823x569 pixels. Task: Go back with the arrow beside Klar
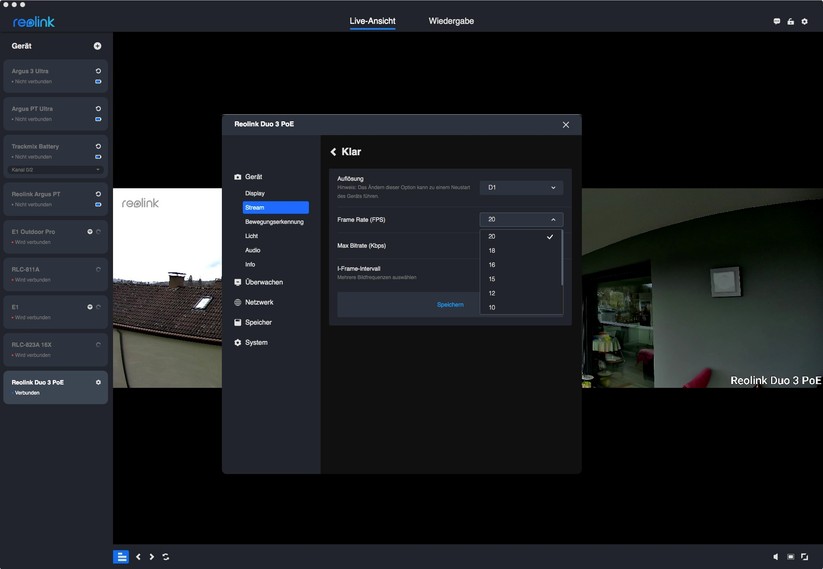pyautogui.click(x=334, y=152)
